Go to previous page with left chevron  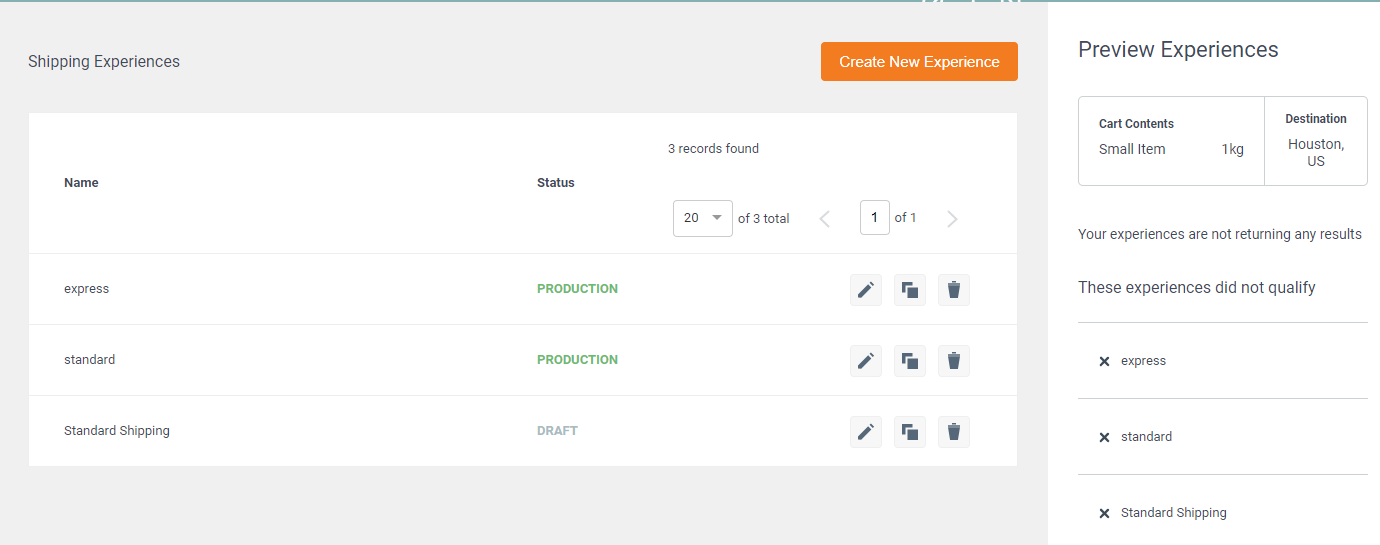pos(825,219)
